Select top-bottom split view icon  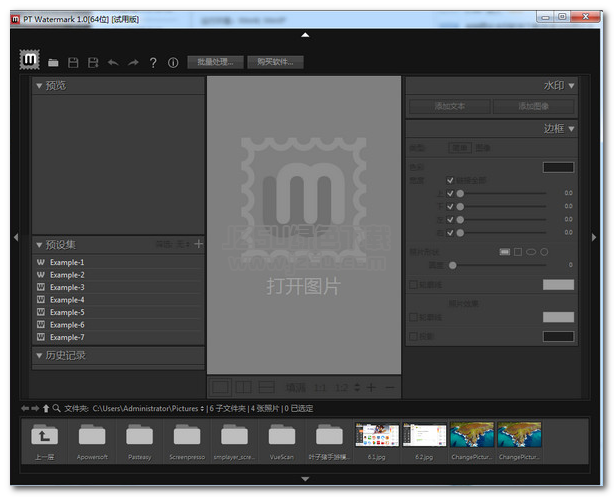[x=267, y=387]
